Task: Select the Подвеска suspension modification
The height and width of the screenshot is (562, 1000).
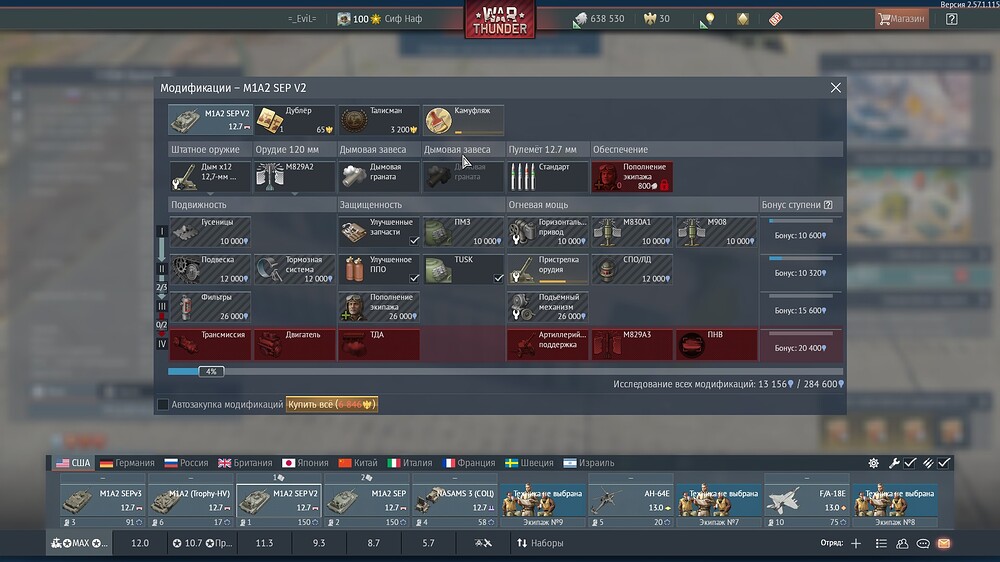Action: [x=210, y=269]
